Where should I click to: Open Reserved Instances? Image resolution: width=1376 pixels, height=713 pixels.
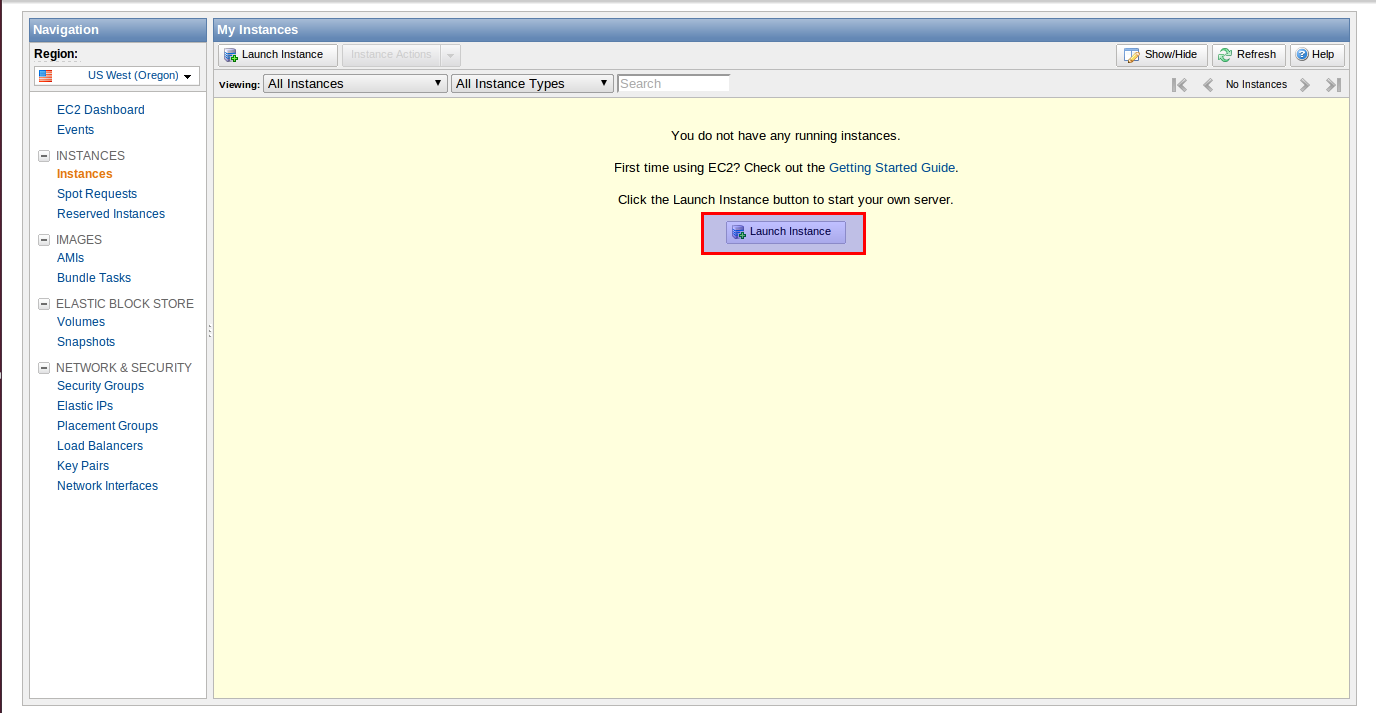pyautogui.click(x=111, y=214)
